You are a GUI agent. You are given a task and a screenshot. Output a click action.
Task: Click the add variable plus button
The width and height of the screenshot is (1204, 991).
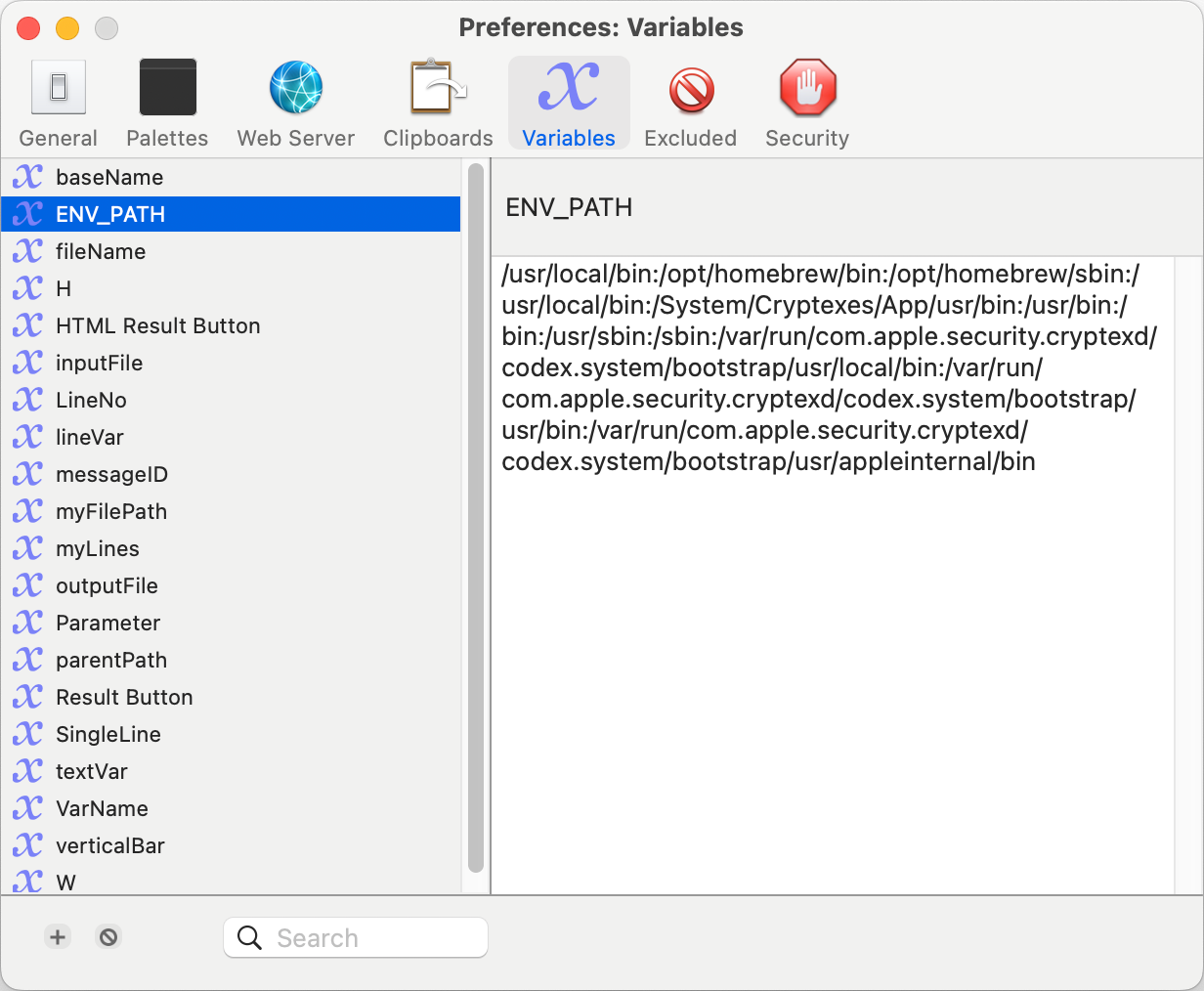coord(58,937)
